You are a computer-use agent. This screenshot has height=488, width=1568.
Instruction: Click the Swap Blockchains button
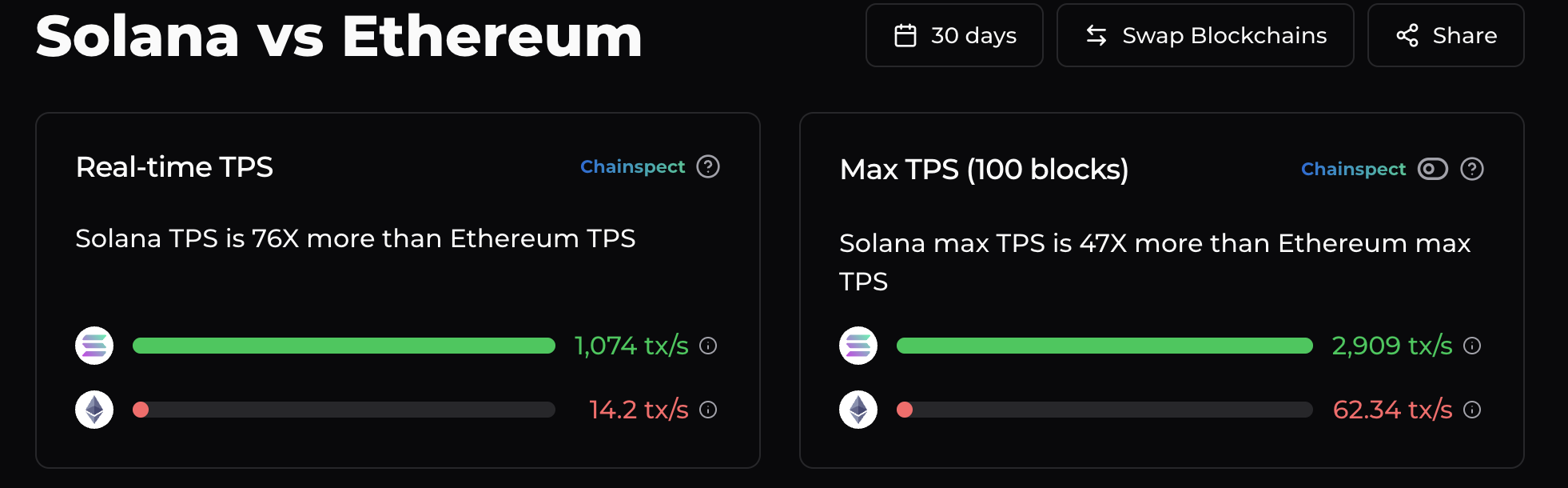coord(1204,34)
